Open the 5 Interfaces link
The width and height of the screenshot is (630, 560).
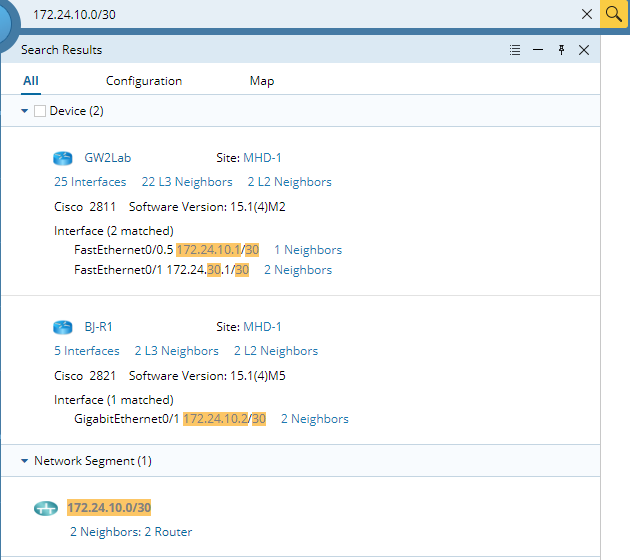pos(87,351)
